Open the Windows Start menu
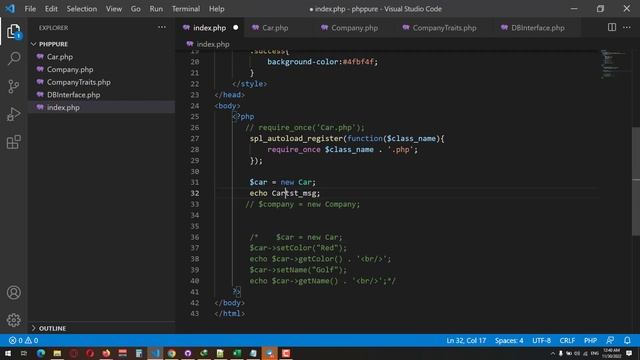 coord(8,353)
